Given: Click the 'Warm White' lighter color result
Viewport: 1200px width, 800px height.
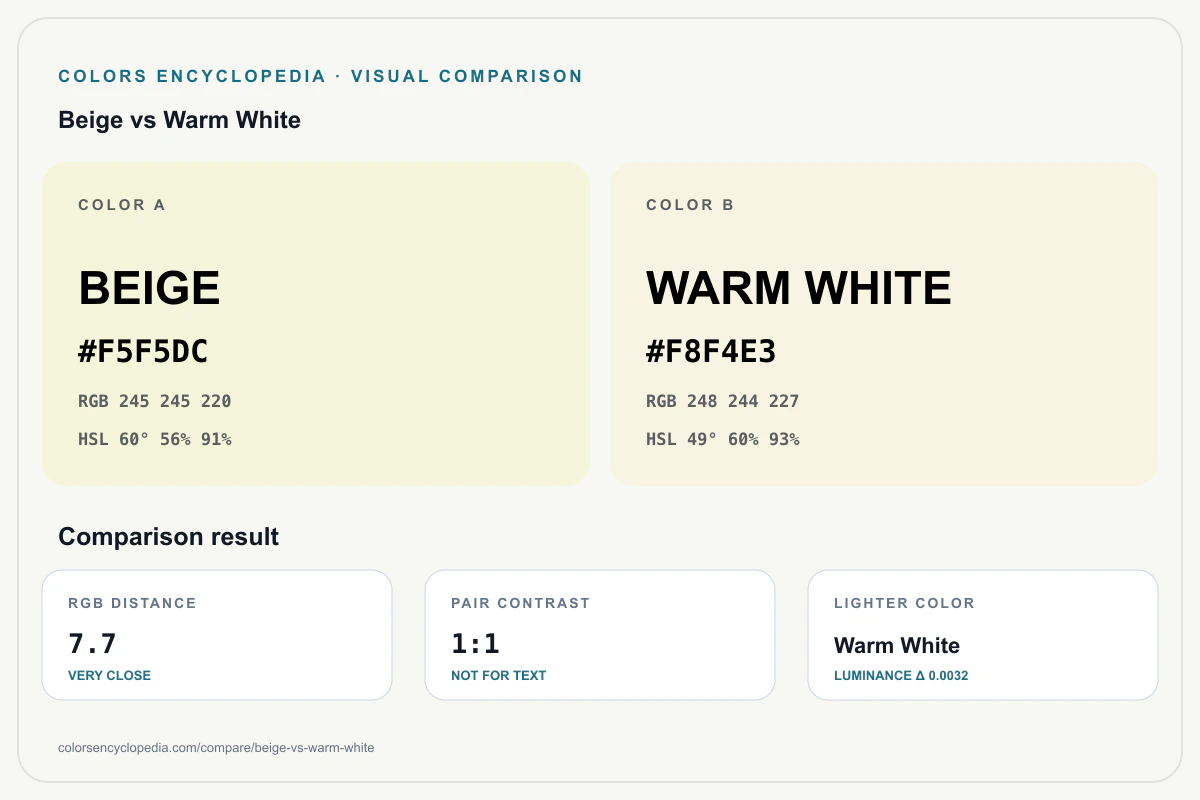Looking at the screenshot, I should pyautogui.click(x=897, y=645).
